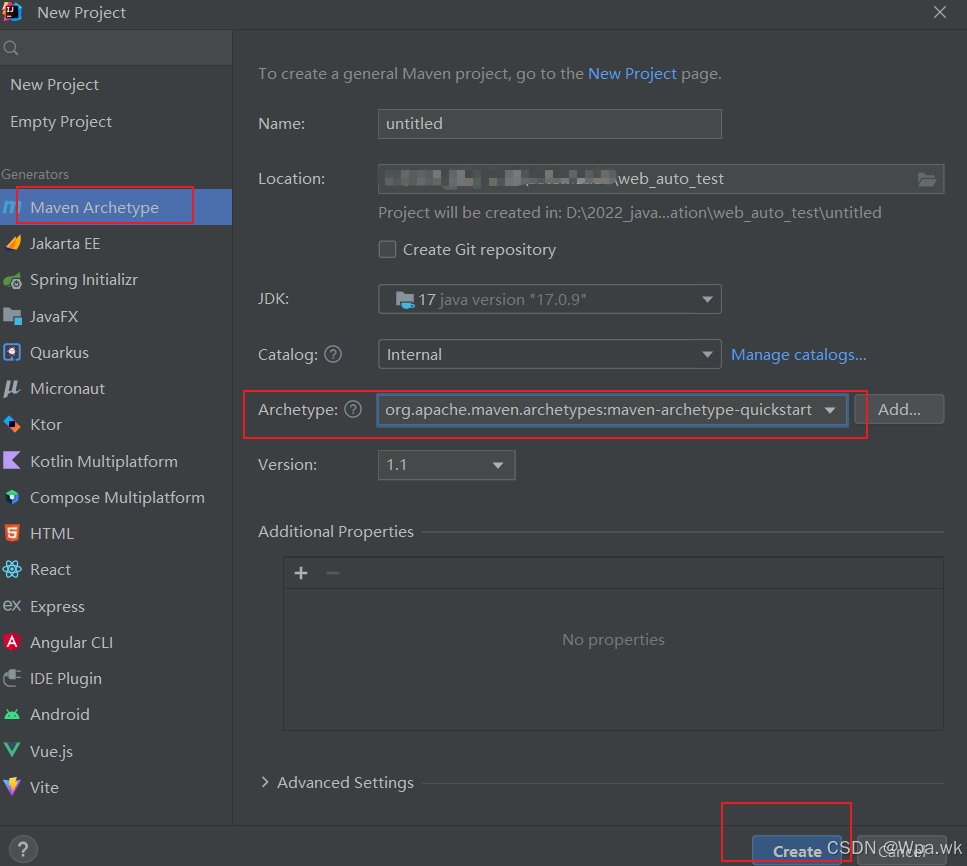
Task: Open Manage catalogs link
Action: click(799, 355)
